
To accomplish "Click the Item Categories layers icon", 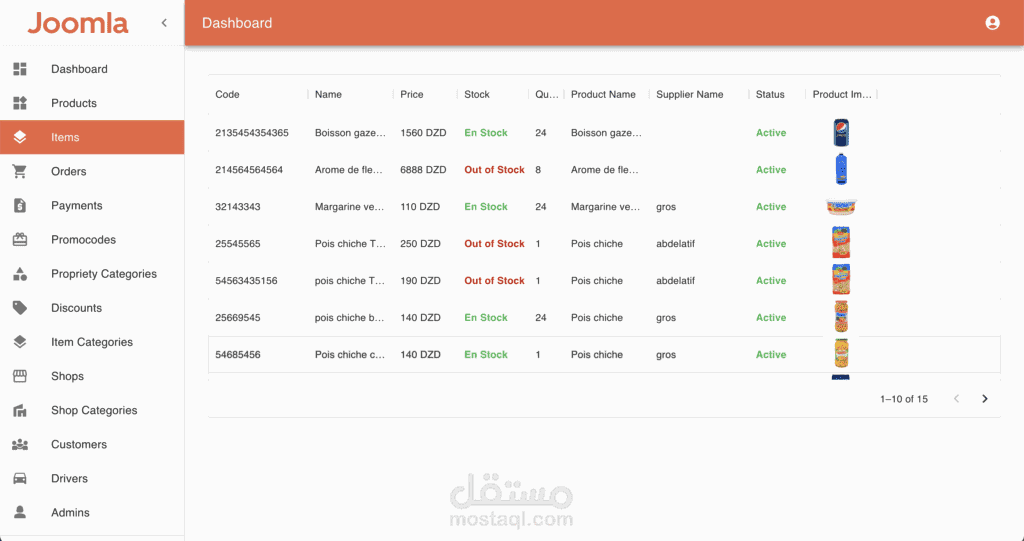I will pos(20,342).
